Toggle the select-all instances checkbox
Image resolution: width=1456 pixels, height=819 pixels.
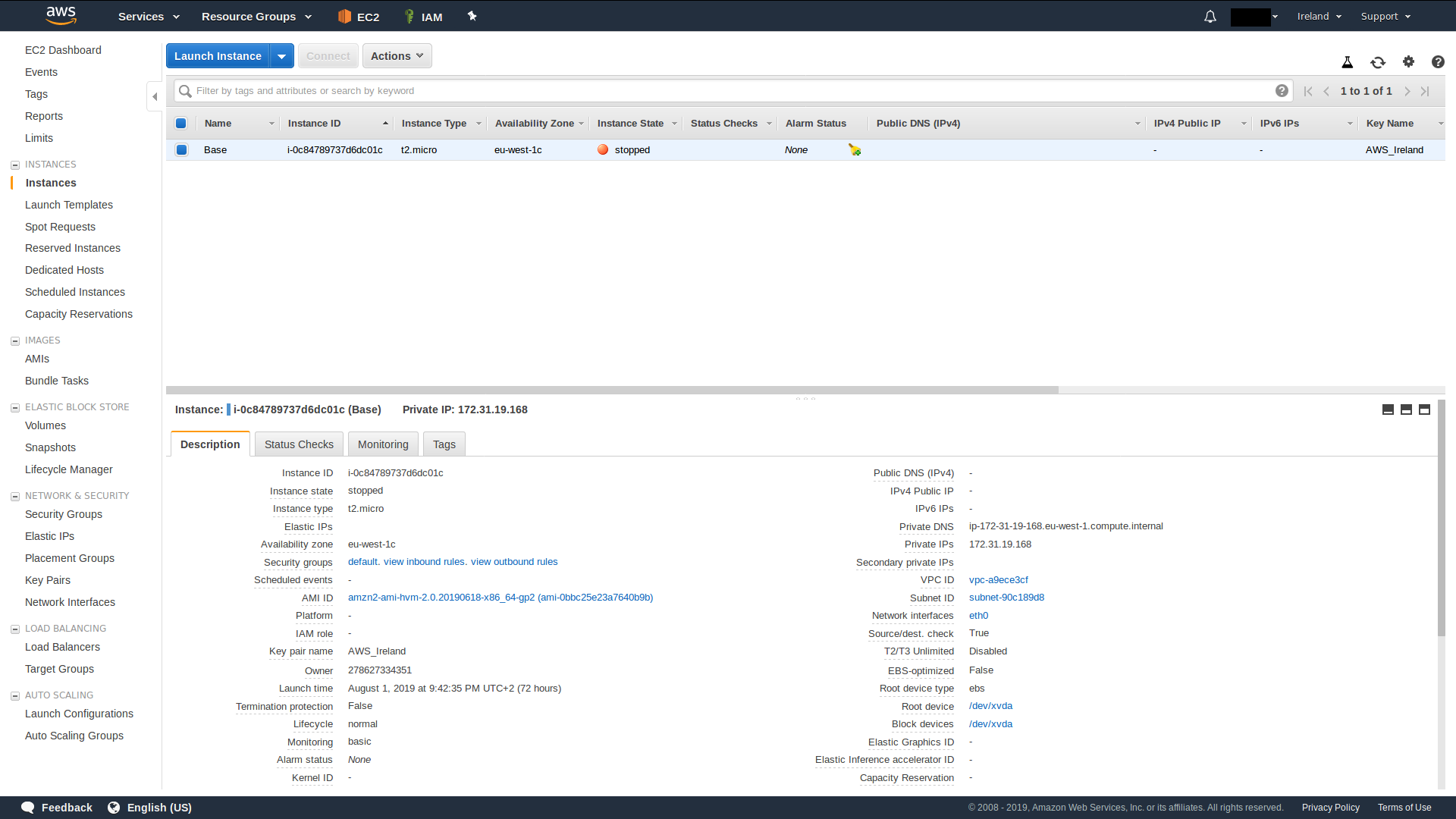point(181,124)
